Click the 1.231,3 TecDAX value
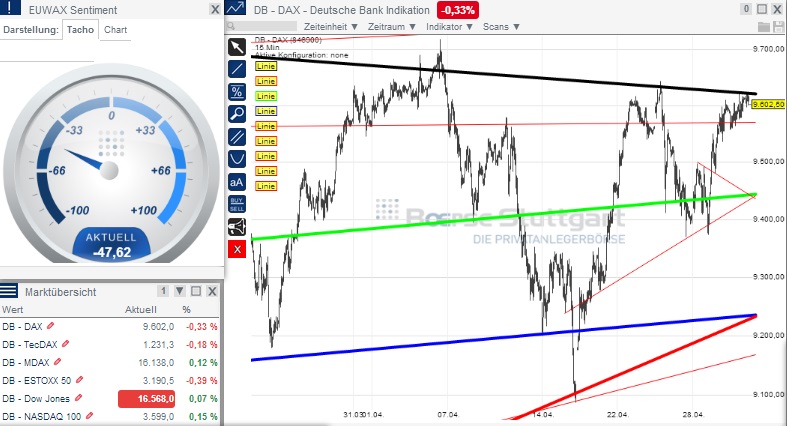This screenshot has width=787, height=426. [159, 345]
